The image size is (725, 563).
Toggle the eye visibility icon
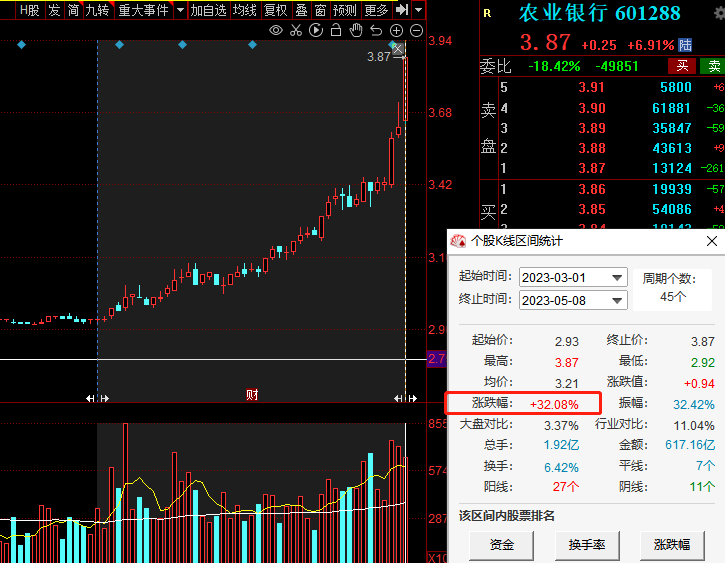tap(276, 31)
